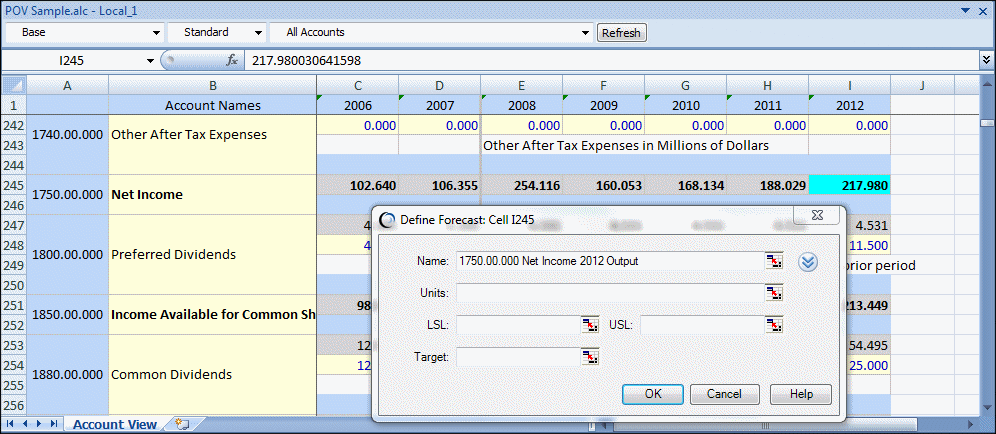Select row 242 header
Screen dimensions: 996x434
click(14, 125)
